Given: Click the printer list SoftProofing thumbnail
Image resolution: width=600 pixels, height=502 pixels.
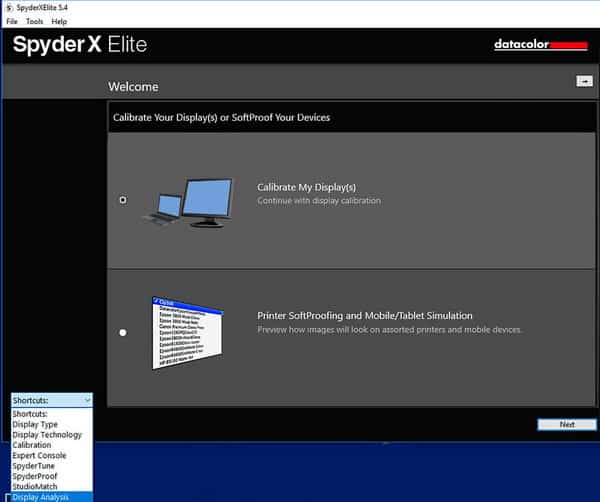Looking at the screenshot, I should coord(188,332).
